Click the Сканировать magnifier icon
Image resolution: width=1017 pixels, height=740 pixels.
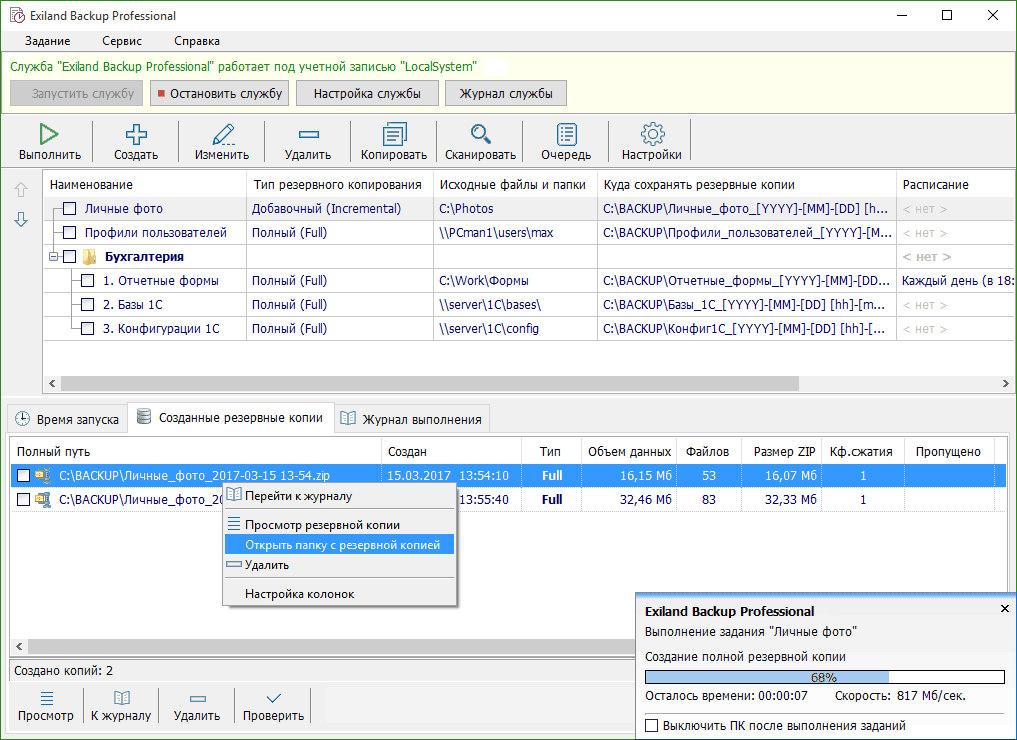point(480,134)
